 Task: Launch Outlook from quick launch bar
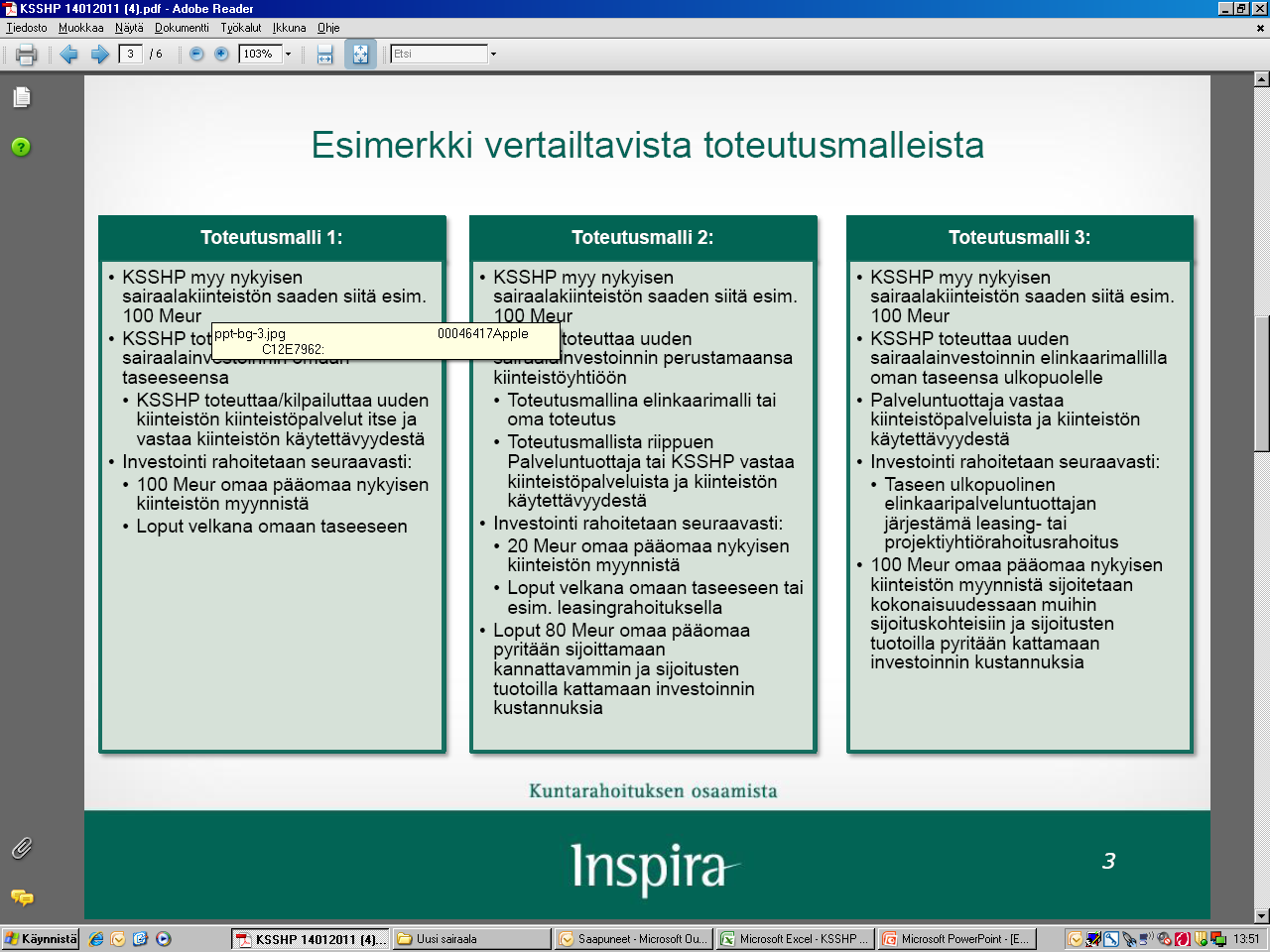[118, 938]
